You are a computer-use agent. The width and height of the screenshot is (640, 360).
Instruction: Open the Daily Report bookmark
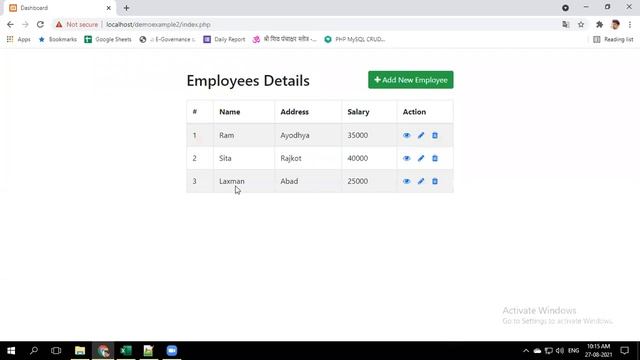224,39
